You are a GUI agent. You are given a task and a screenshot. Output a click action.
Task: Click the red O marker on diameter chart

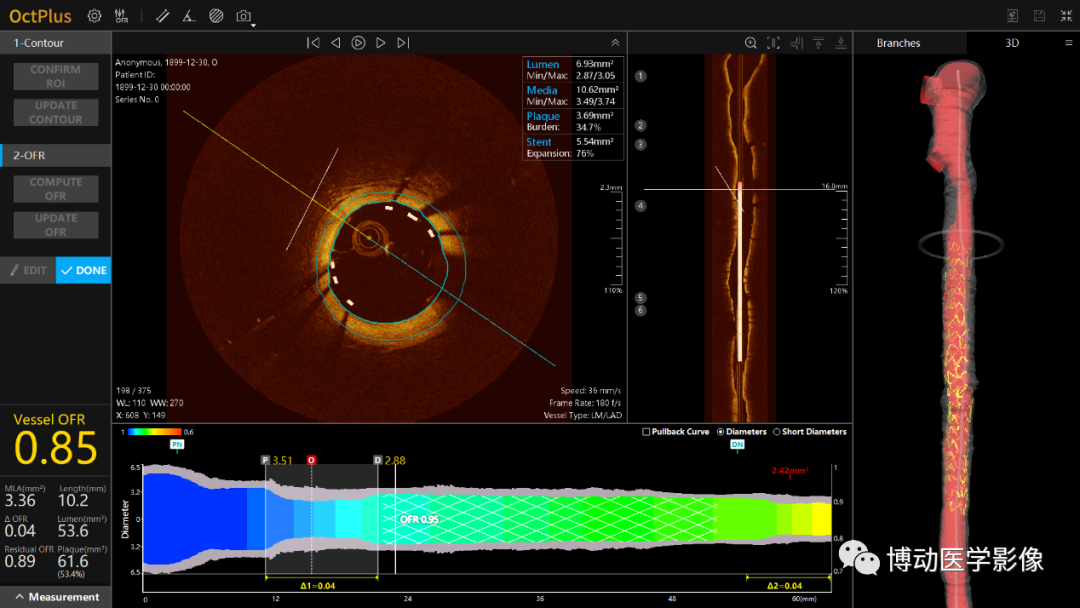(311, 460)
